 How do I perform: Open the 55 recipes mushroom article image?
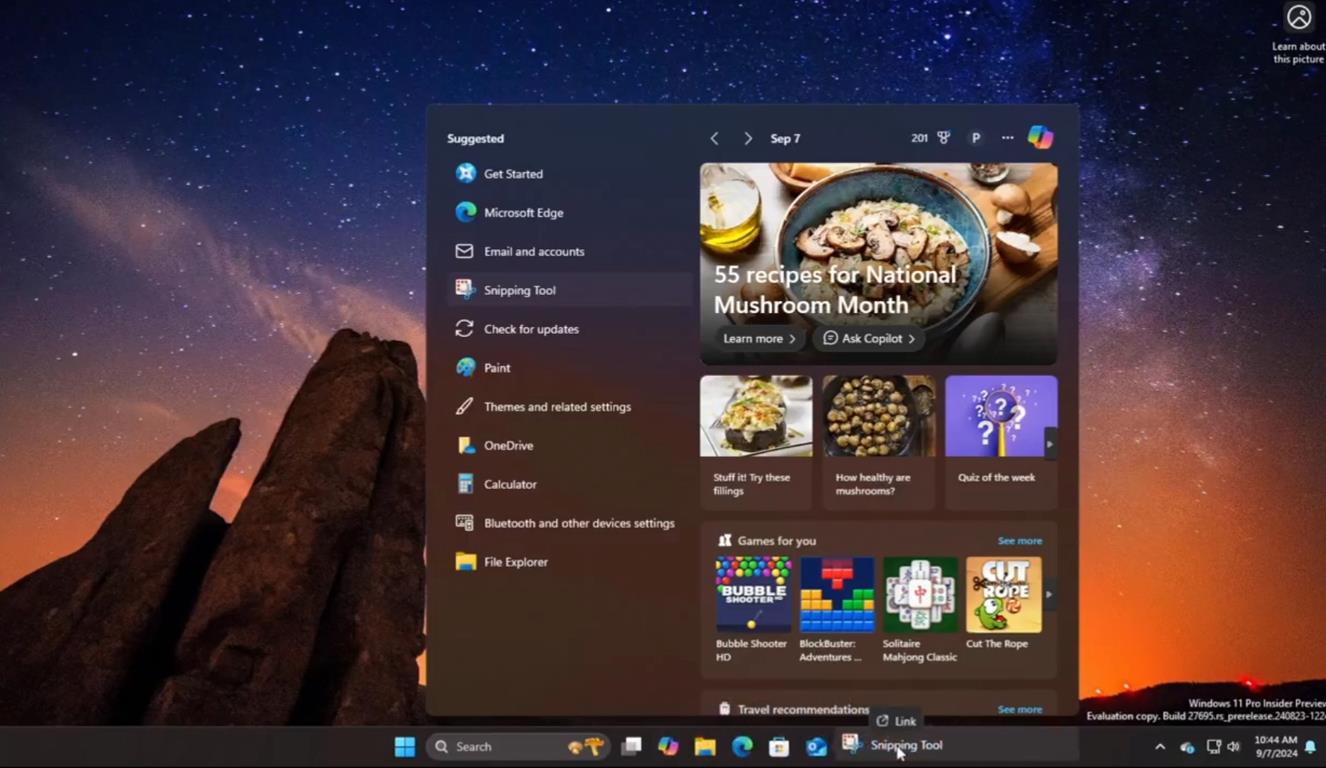click(878, 264)
